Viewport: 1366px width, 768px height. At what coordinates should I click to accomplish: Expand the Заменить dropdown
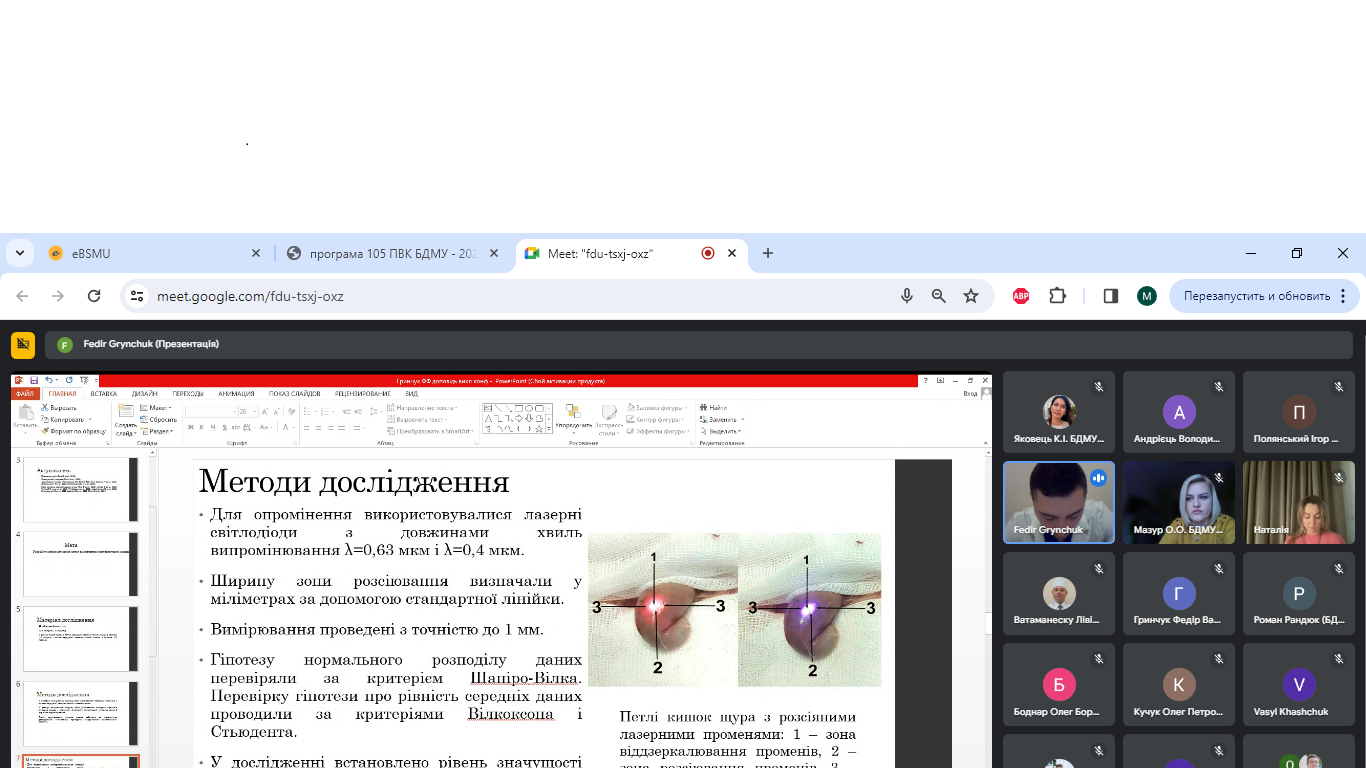[x=742, y=420]
